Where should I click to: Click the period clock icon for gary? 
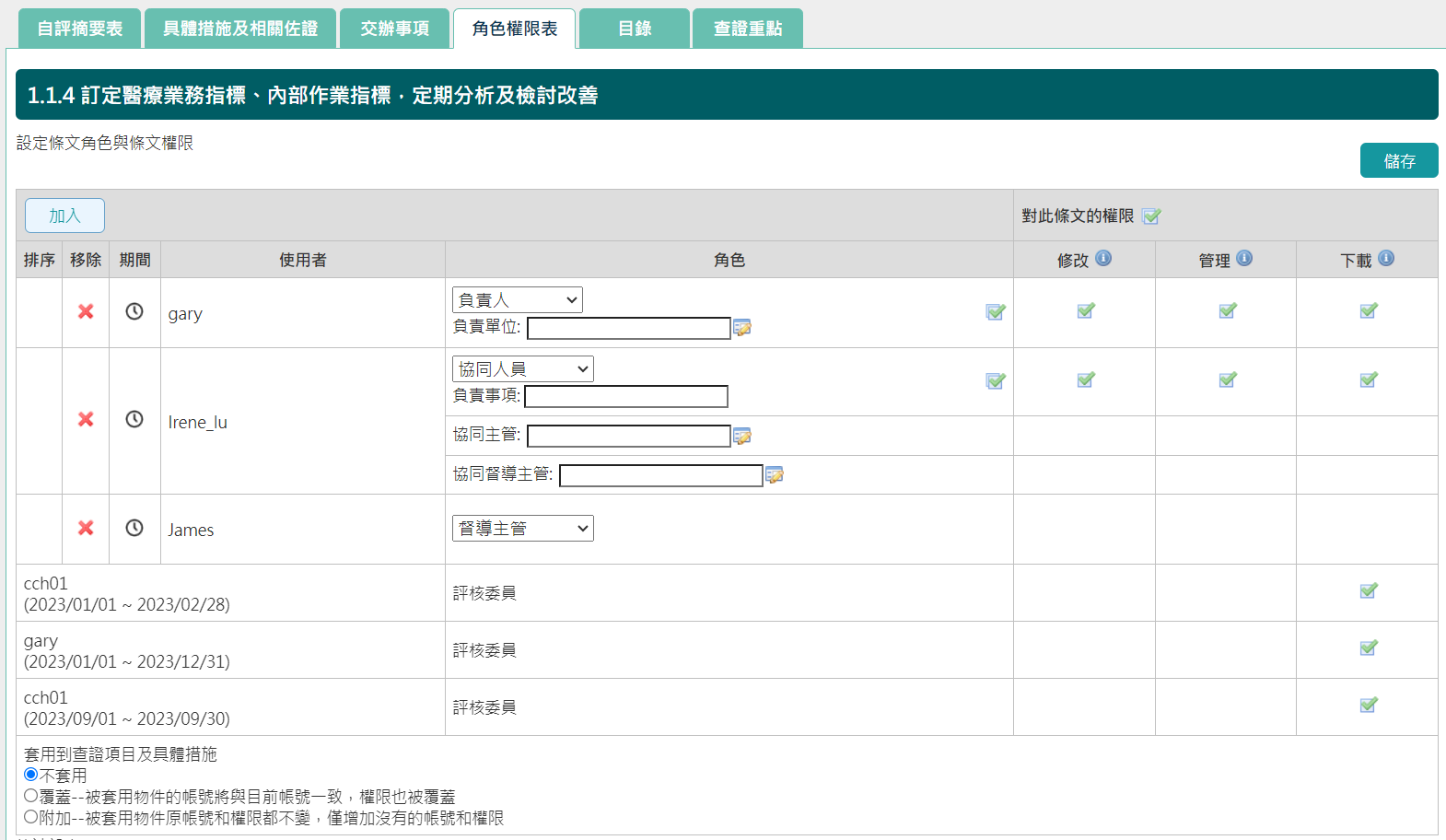click(x=134, y=311)
